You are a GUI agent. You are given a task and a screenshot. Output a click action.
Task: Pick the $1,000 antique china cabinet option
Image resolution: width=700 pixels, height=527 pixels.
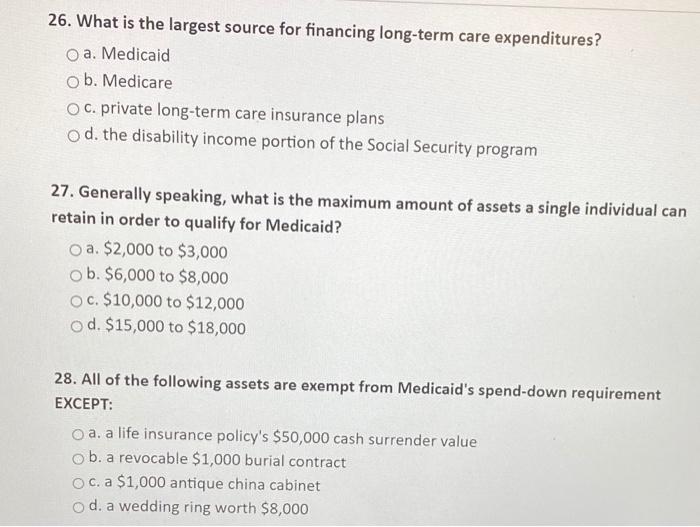79,483
